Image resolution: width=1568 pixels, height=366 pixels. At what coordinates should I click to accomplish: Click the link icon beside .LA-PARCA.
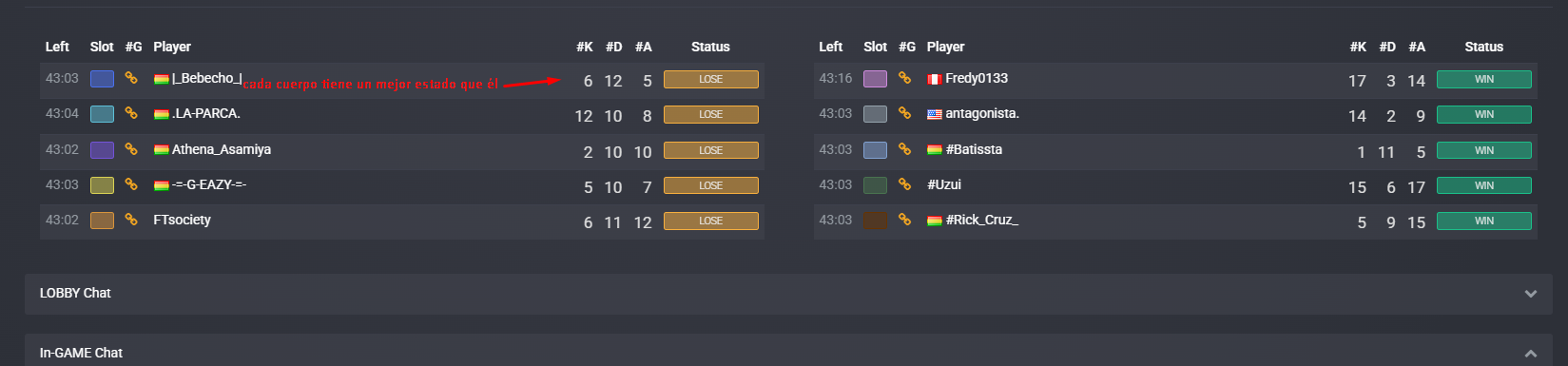click(131, 113)
